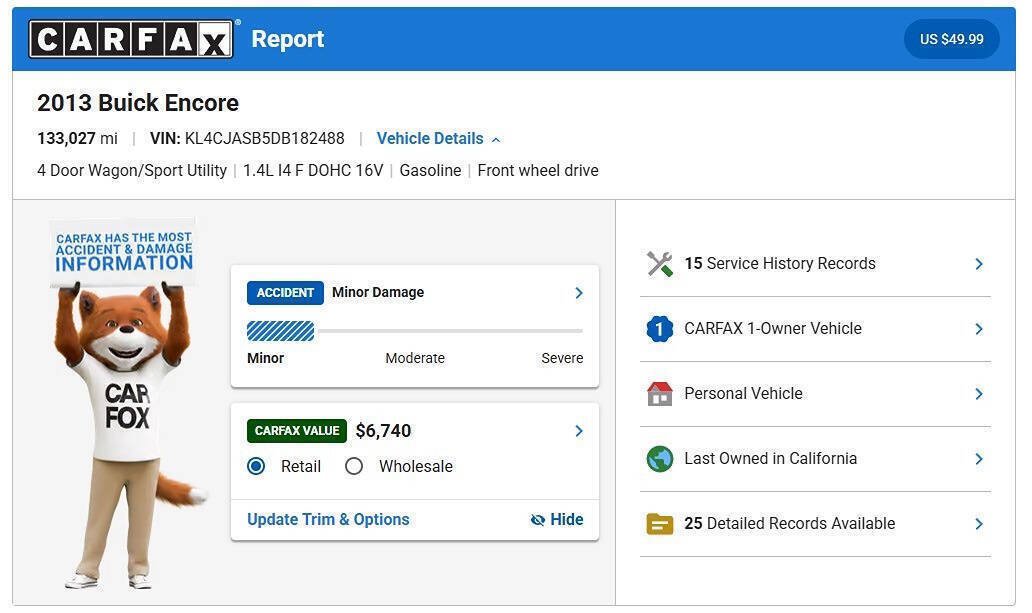The width and height of the screenshot is (1032, 613).
Task: Click the striped damage severity bar
Action: pos(280,331)
